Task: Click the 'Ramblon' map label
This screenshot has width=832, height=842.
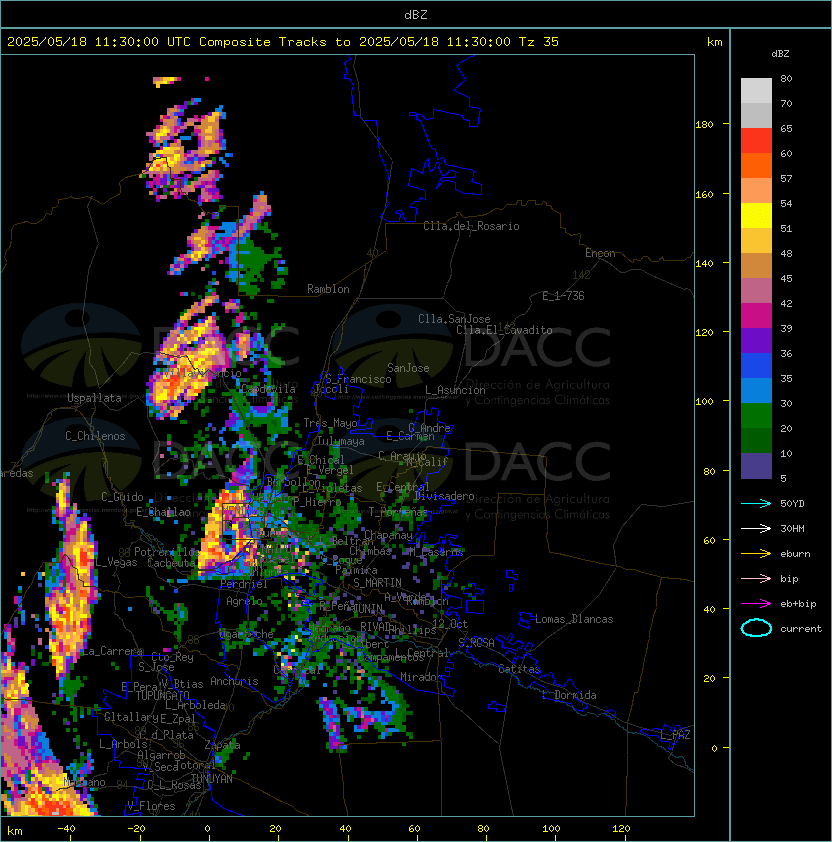Action: pyautogui.click(x=328, y=289)
